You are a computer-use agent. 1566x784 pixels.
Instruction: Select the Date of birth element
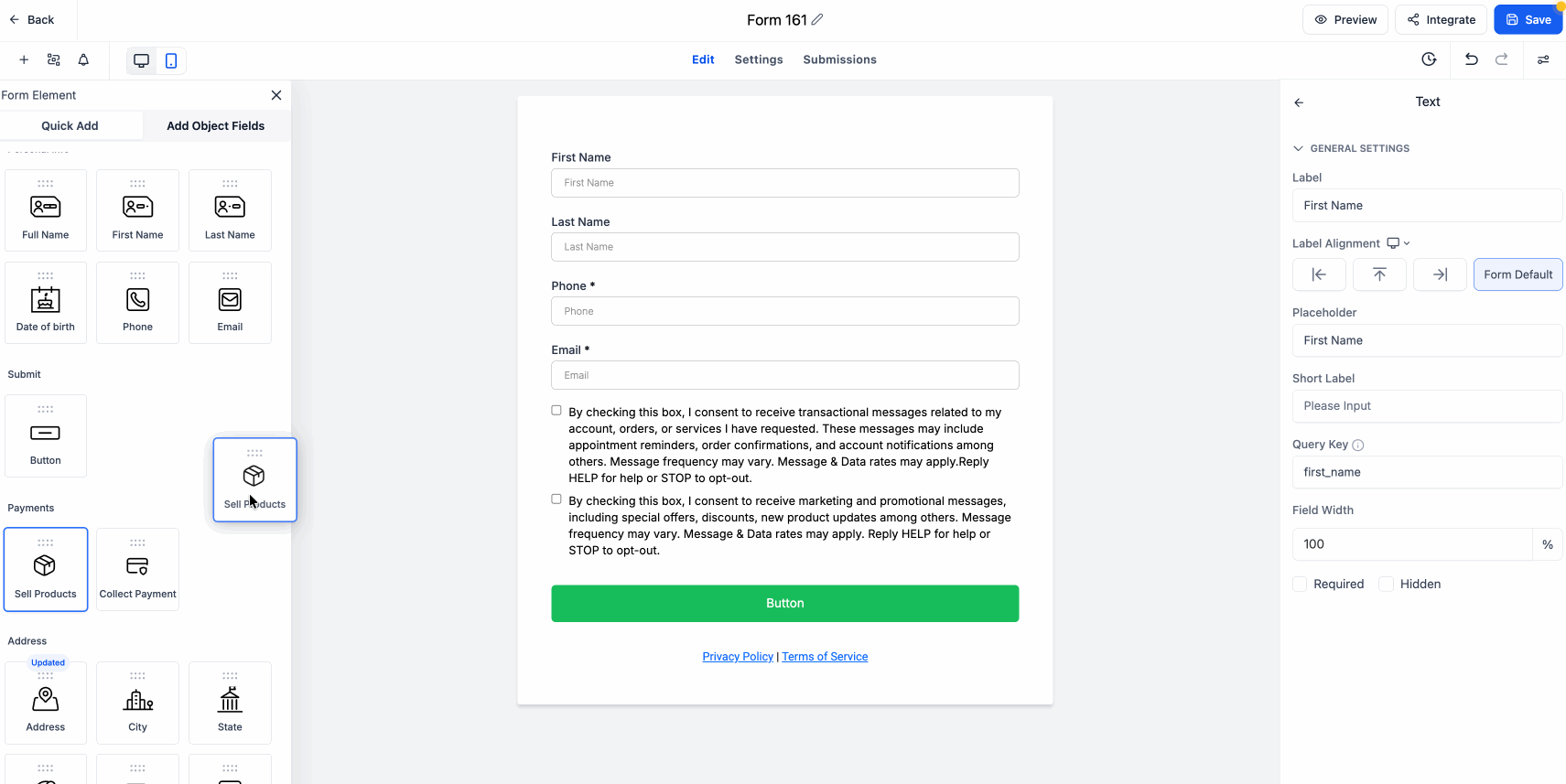(46, 303)
